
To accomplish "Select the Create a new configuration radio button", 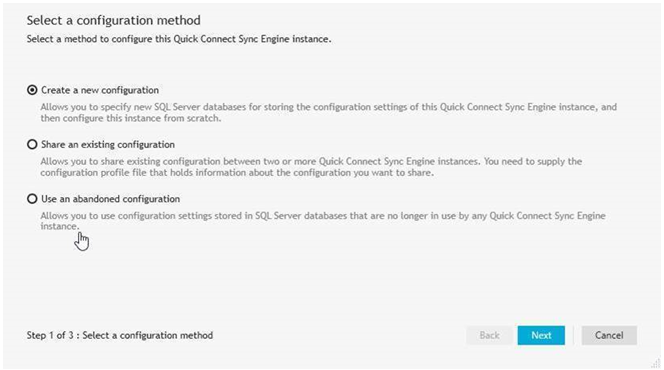I will tap(32, 90).
